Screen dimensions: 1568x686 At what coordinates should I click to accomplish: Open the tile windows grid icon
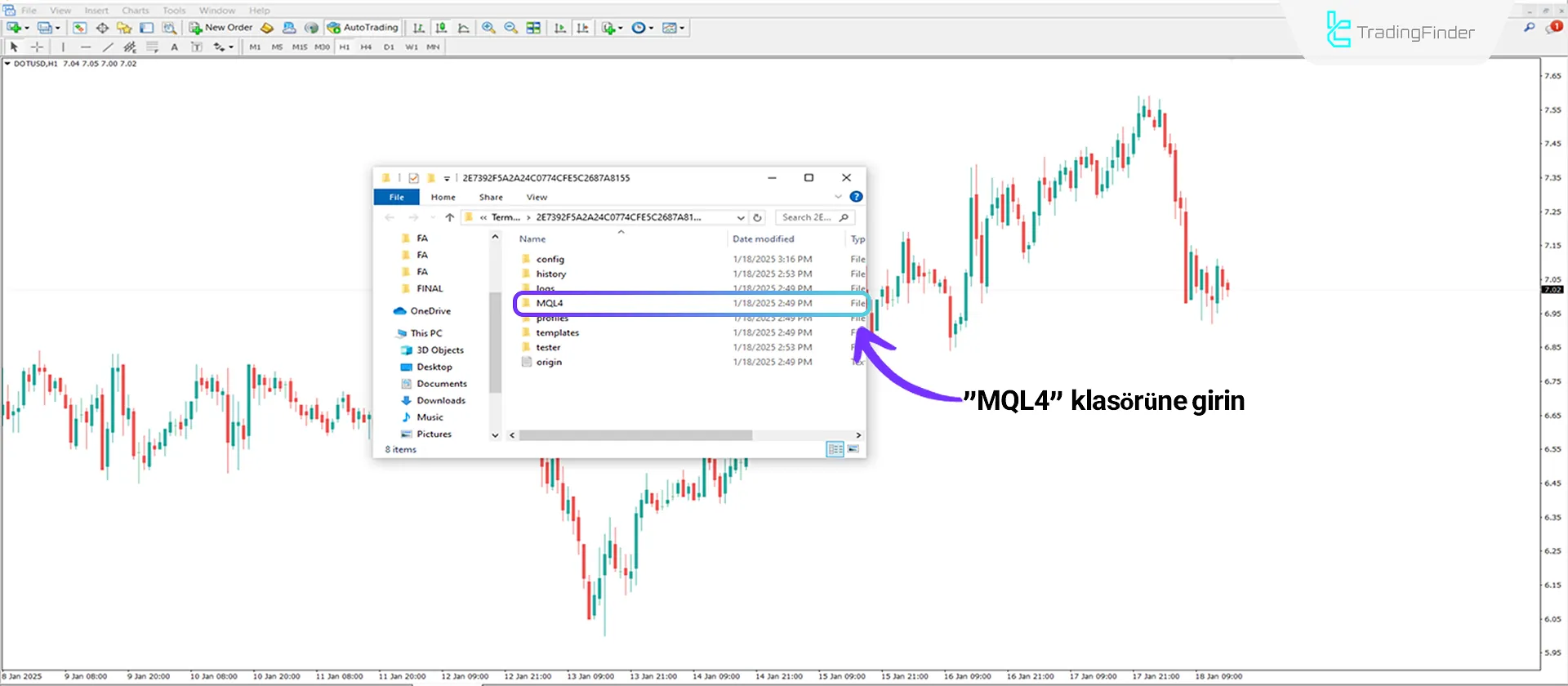tap(533, 28)
